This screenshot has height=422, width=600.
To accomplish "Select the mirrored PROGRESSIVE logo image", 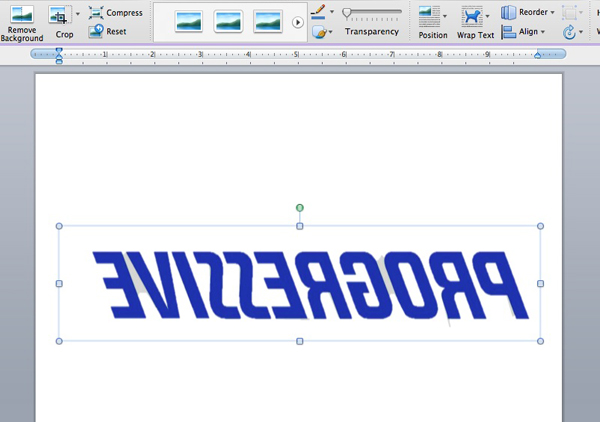I will tap(300, 285).
